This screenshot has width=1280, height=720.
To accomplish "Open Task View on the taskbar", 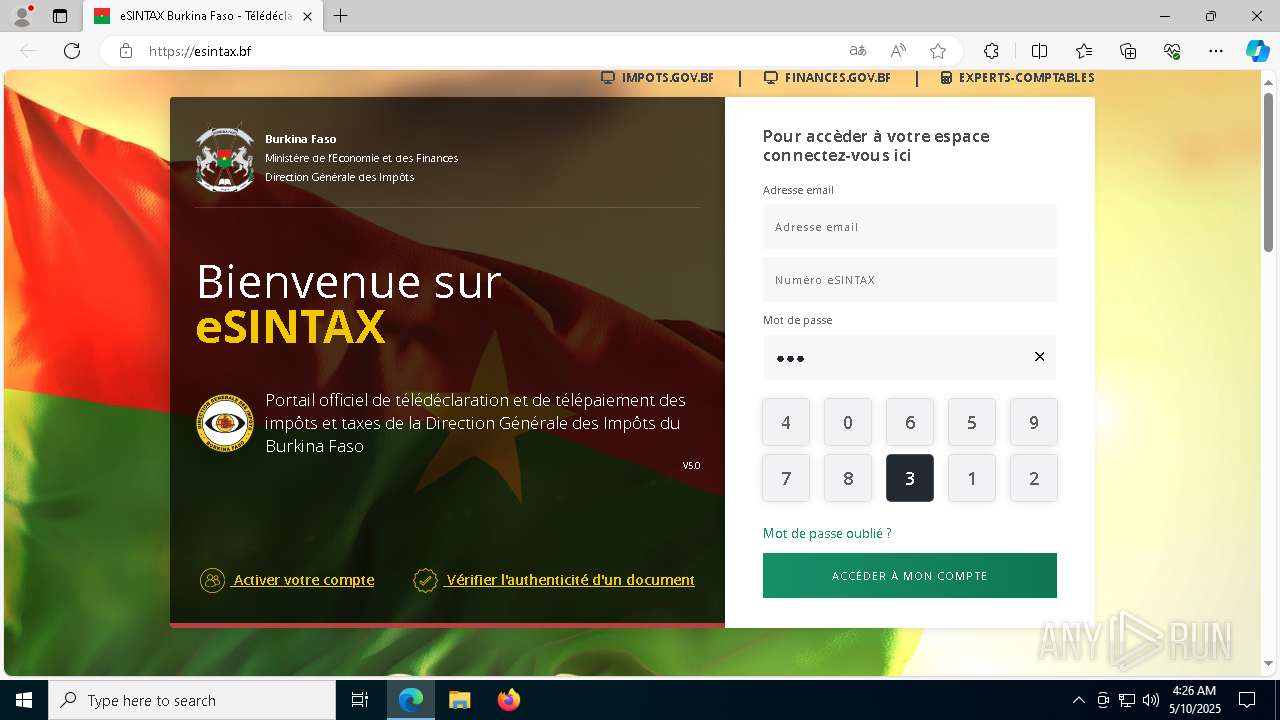I will tap(360, 700).
